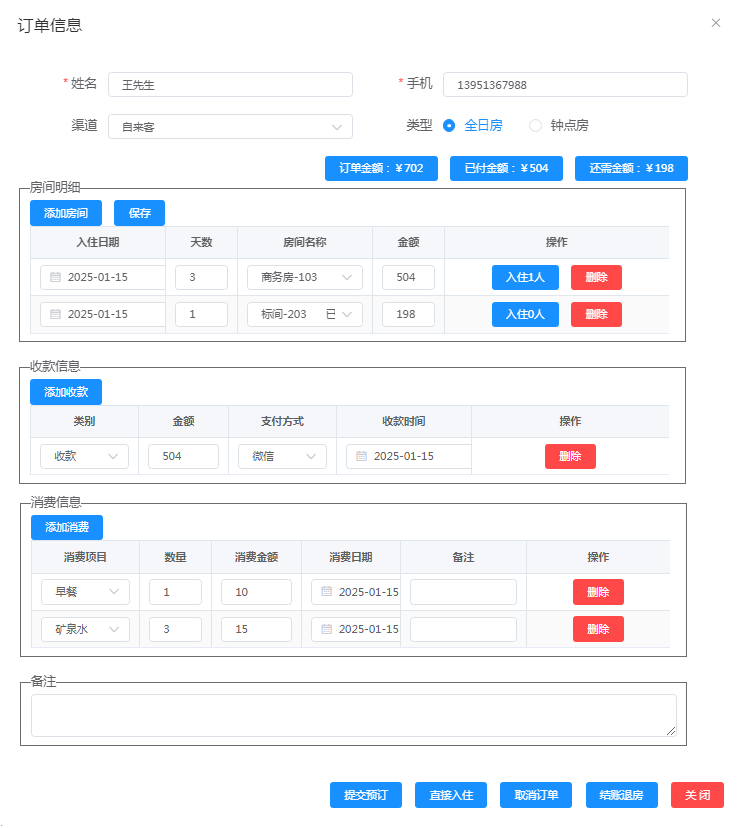Expand the 早餐 consumption item dropdown

coord(85,592)
